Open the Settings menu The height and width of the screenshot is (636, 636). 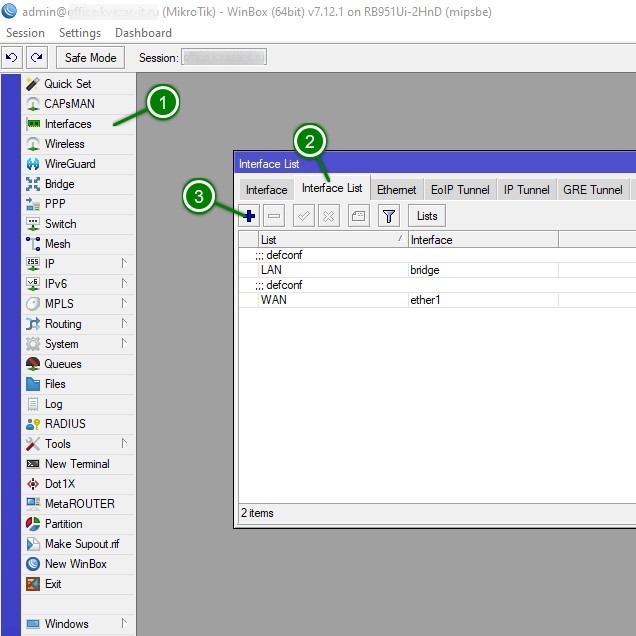80,33
